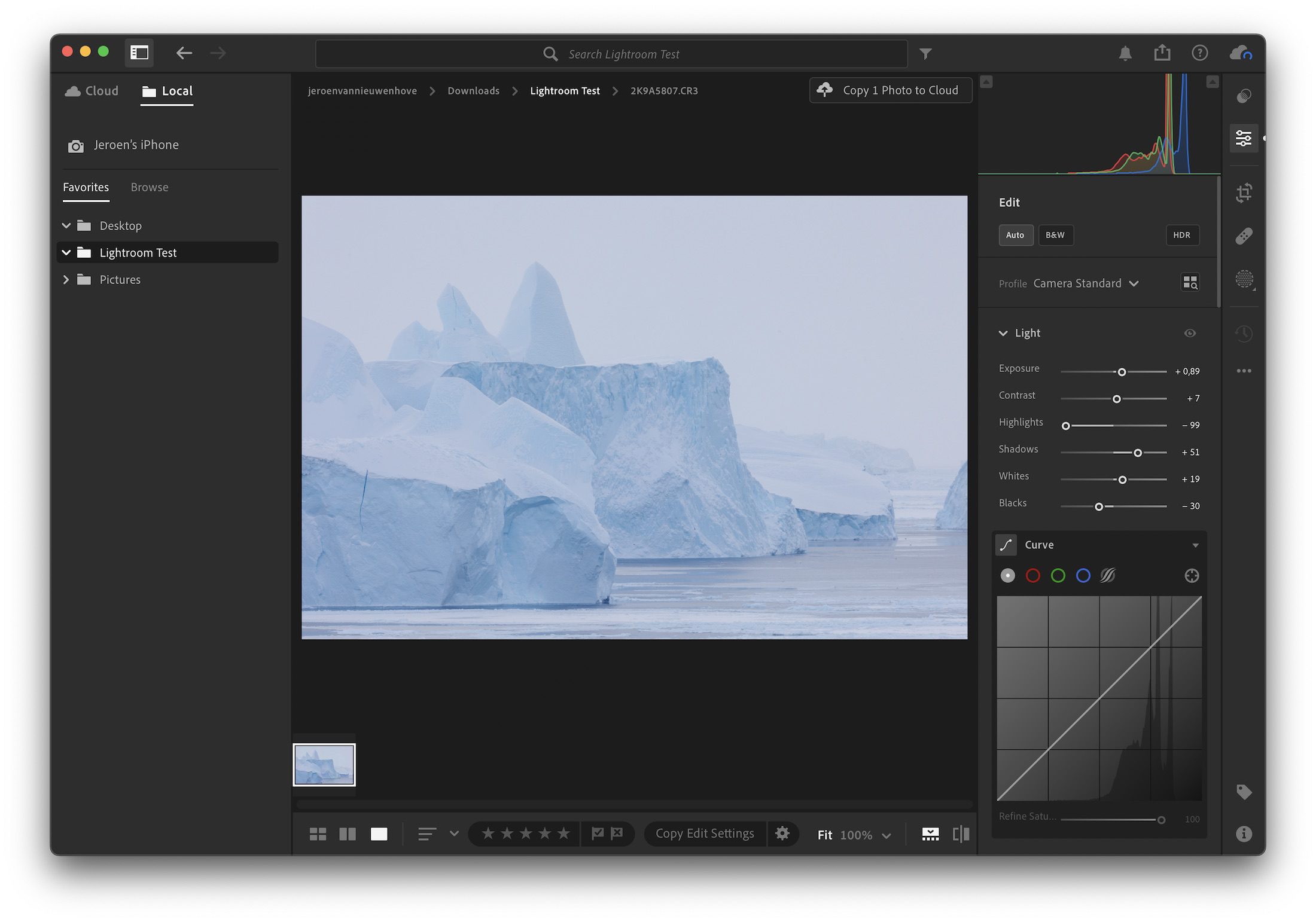Select the Crop & Rotate tool
This screenshot has height=922, width=1316.
point(1244,193)
